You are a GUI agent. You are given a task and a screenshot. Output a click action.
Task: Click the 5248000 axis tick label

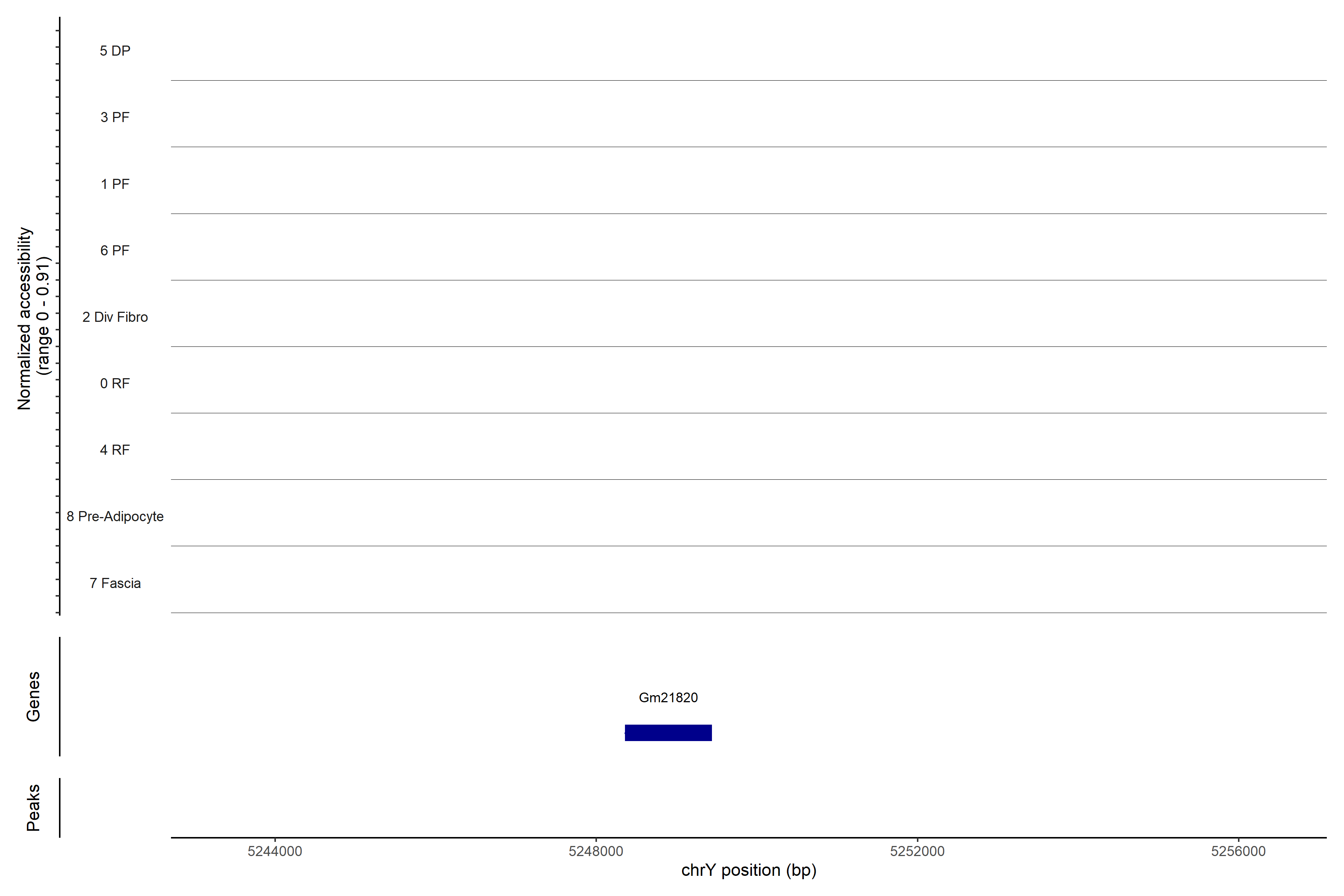click(x=596, y=851)
